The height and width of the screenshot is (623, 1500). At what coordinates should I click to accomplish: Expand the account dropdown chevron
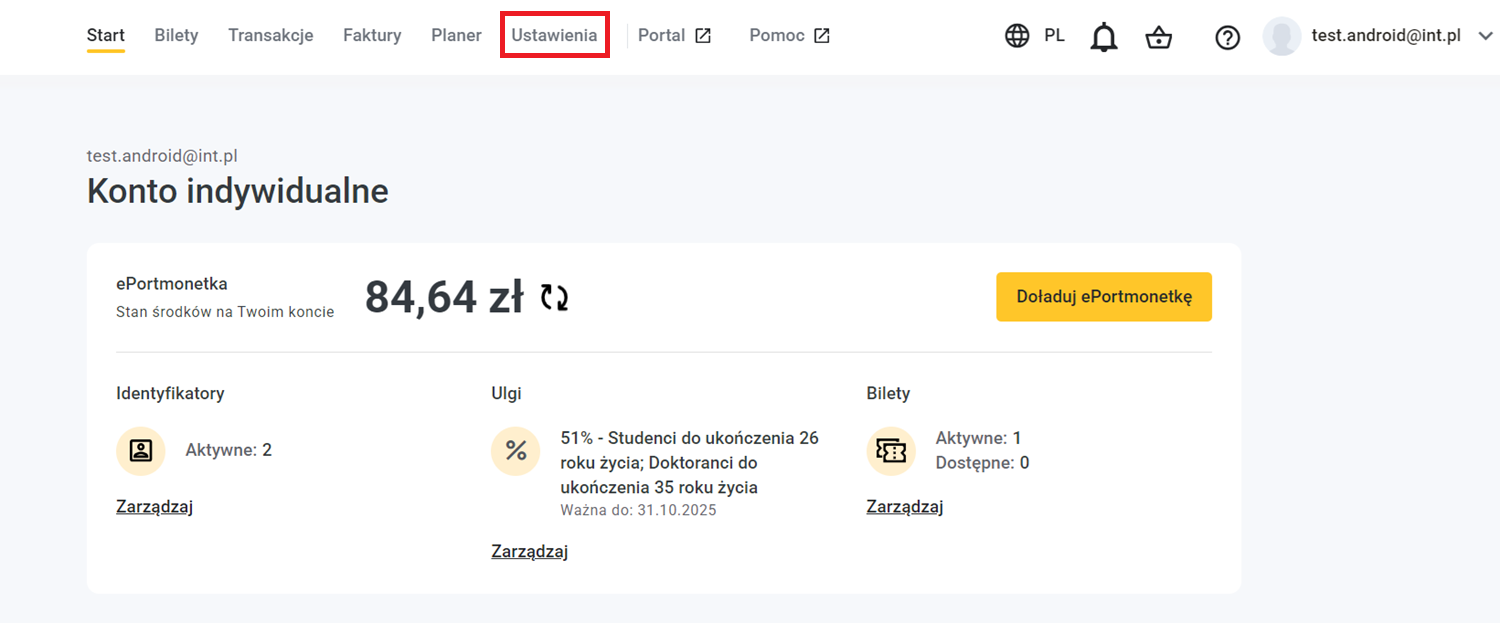pyautogui.click(x=1484, y=36)
